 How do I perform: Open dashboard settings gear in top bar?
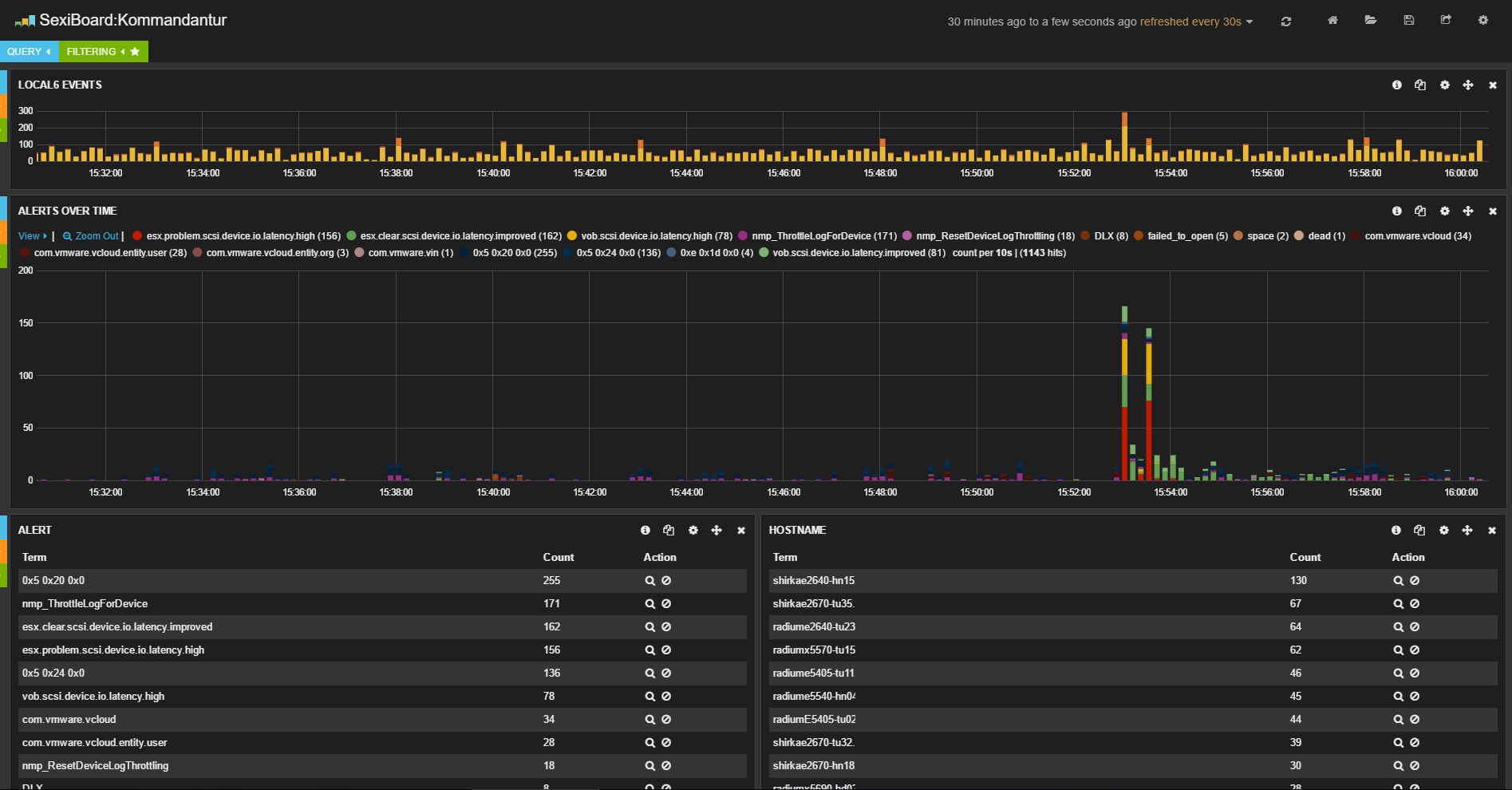click(x=1483, y=21)
